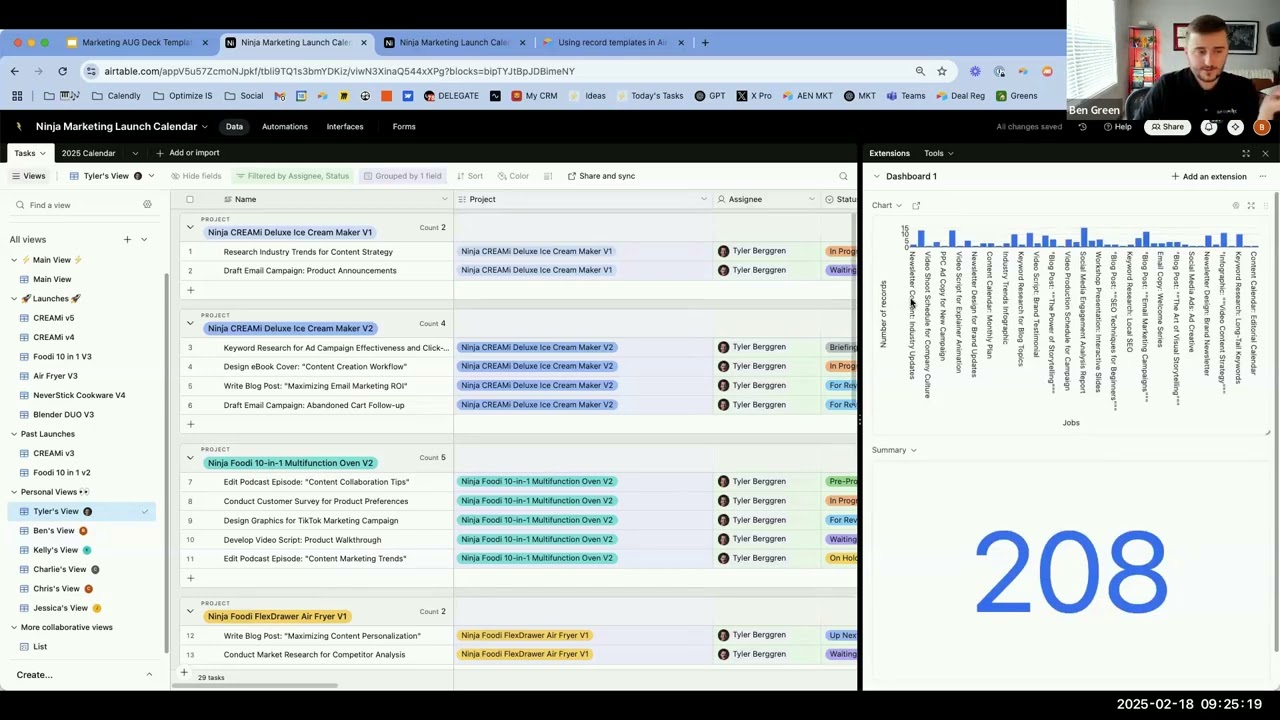Collapse the Past Launches section

[14, 434]
